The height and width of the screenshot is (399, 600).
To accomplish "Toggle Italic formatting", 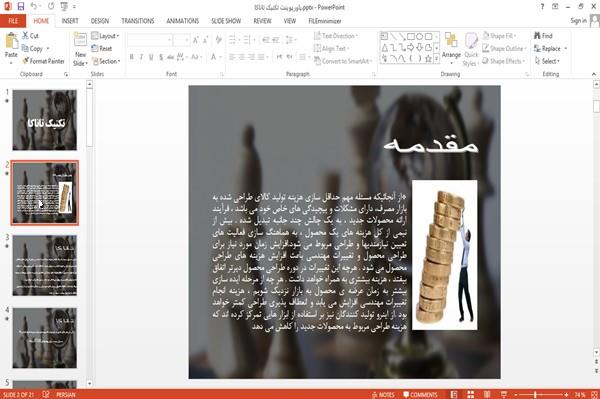I will point(141,57).
